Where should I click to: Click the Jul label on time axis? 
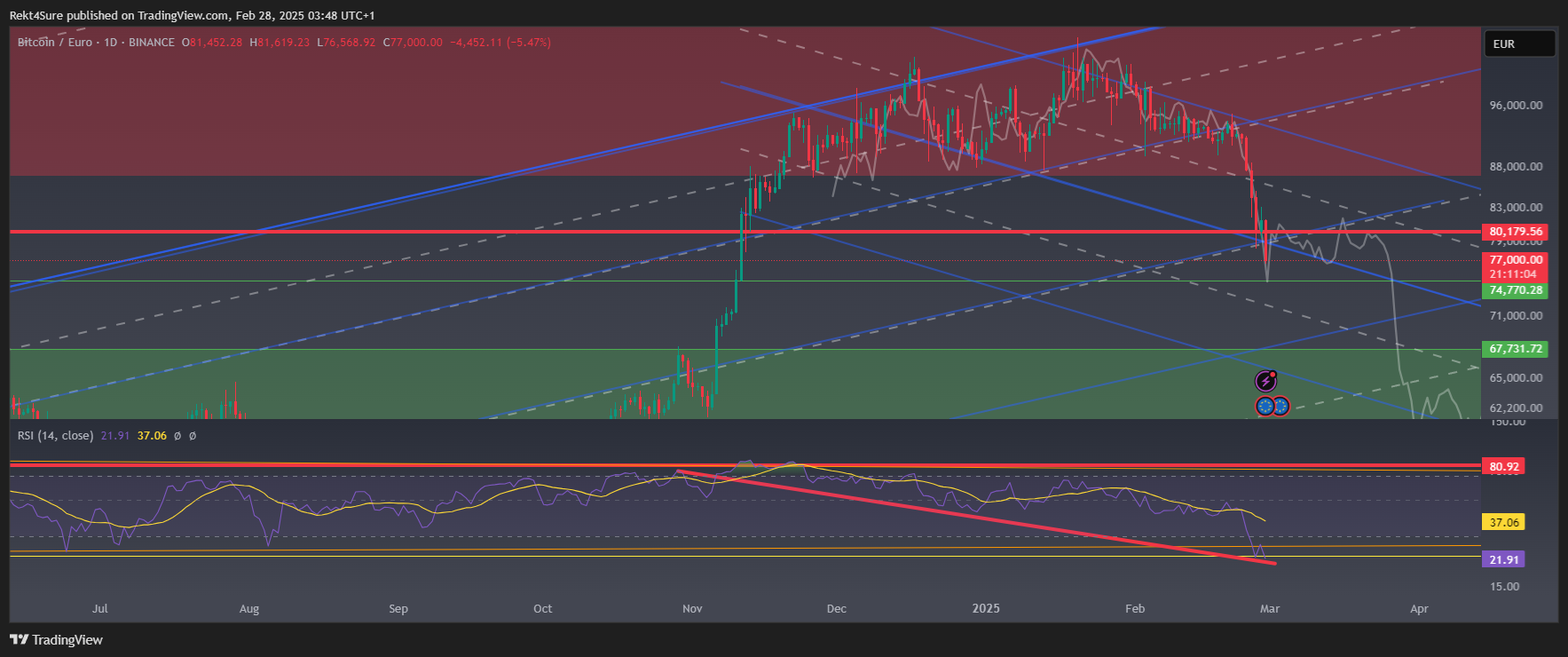pyautogui.click(x=100, y=608)
